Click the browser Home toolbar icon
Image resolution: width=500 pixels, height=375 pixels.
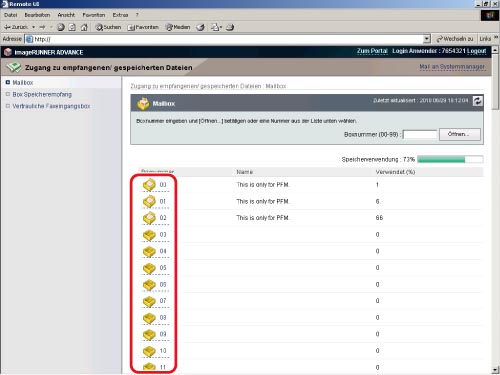[84, 27]
